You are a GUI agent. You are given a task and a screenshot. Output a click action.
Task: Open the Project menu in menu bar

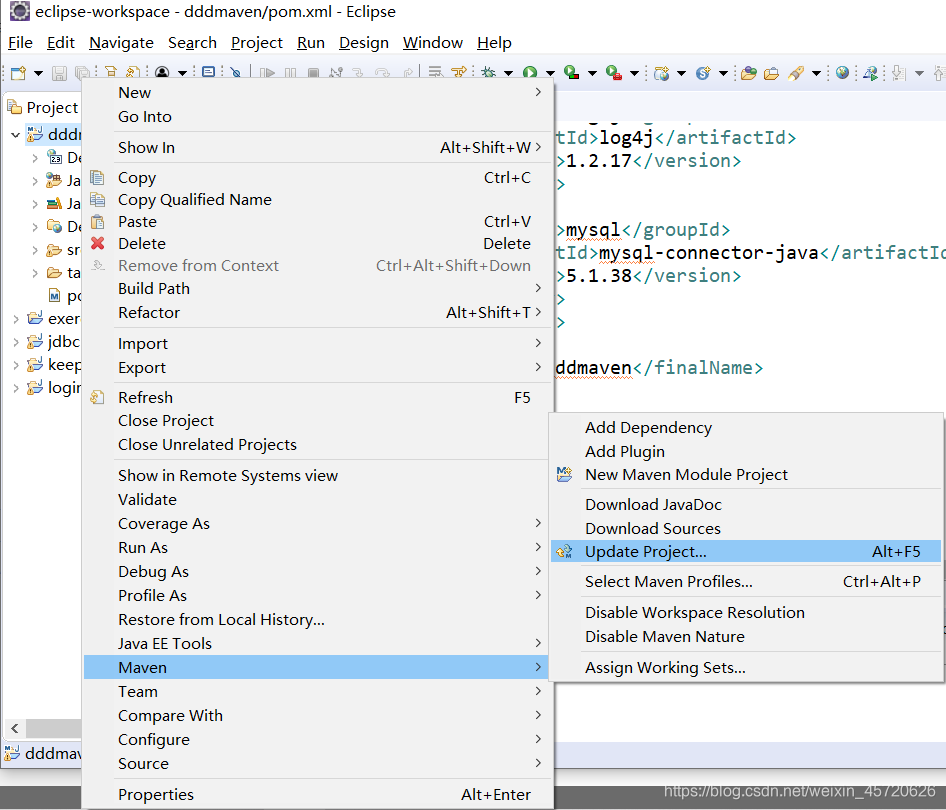coord(256,43)
